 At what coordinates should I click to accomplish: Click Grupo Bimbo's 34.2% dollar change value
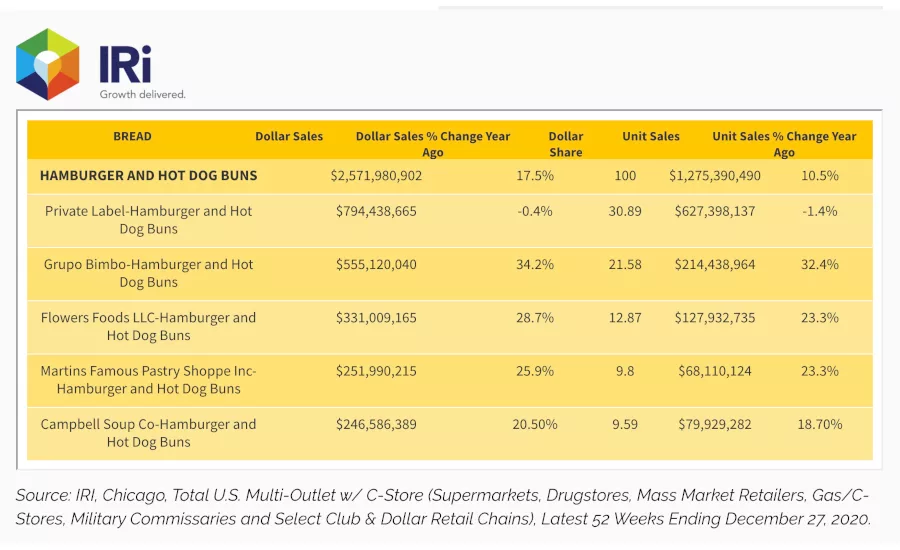[534, 265]
